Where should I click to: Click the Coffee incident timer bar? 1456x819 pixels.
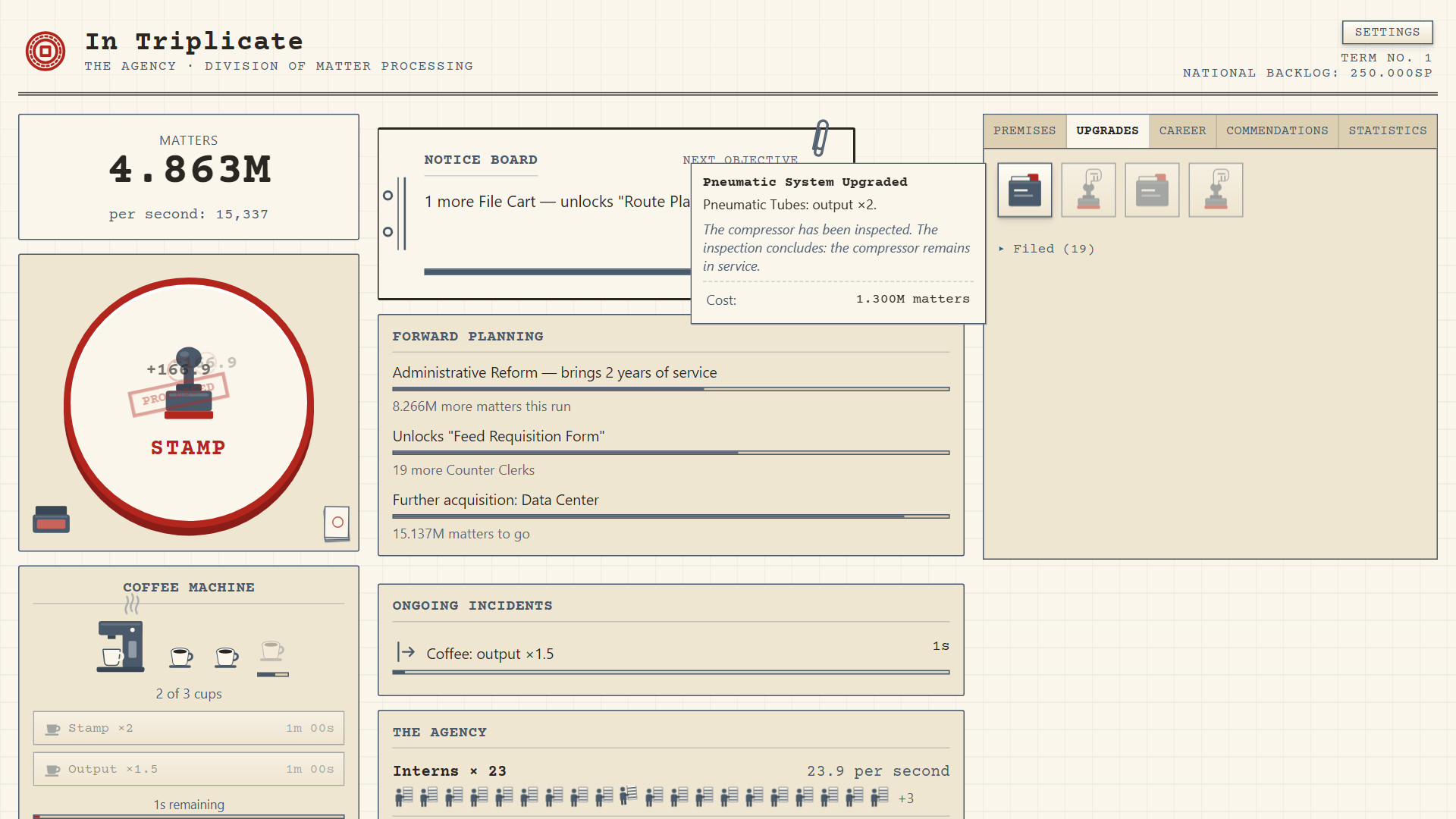[670, 672]
